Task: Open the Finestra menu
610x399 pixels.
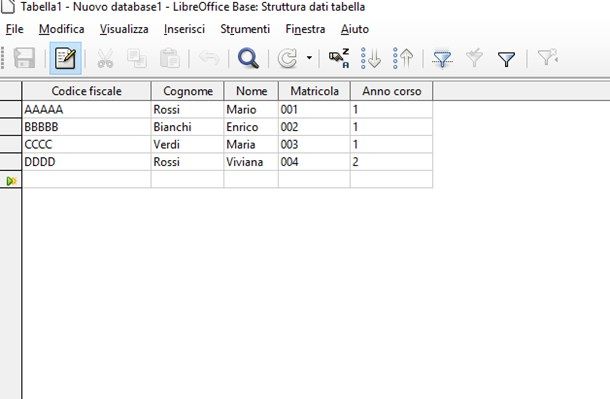Action: click(305, 29)
